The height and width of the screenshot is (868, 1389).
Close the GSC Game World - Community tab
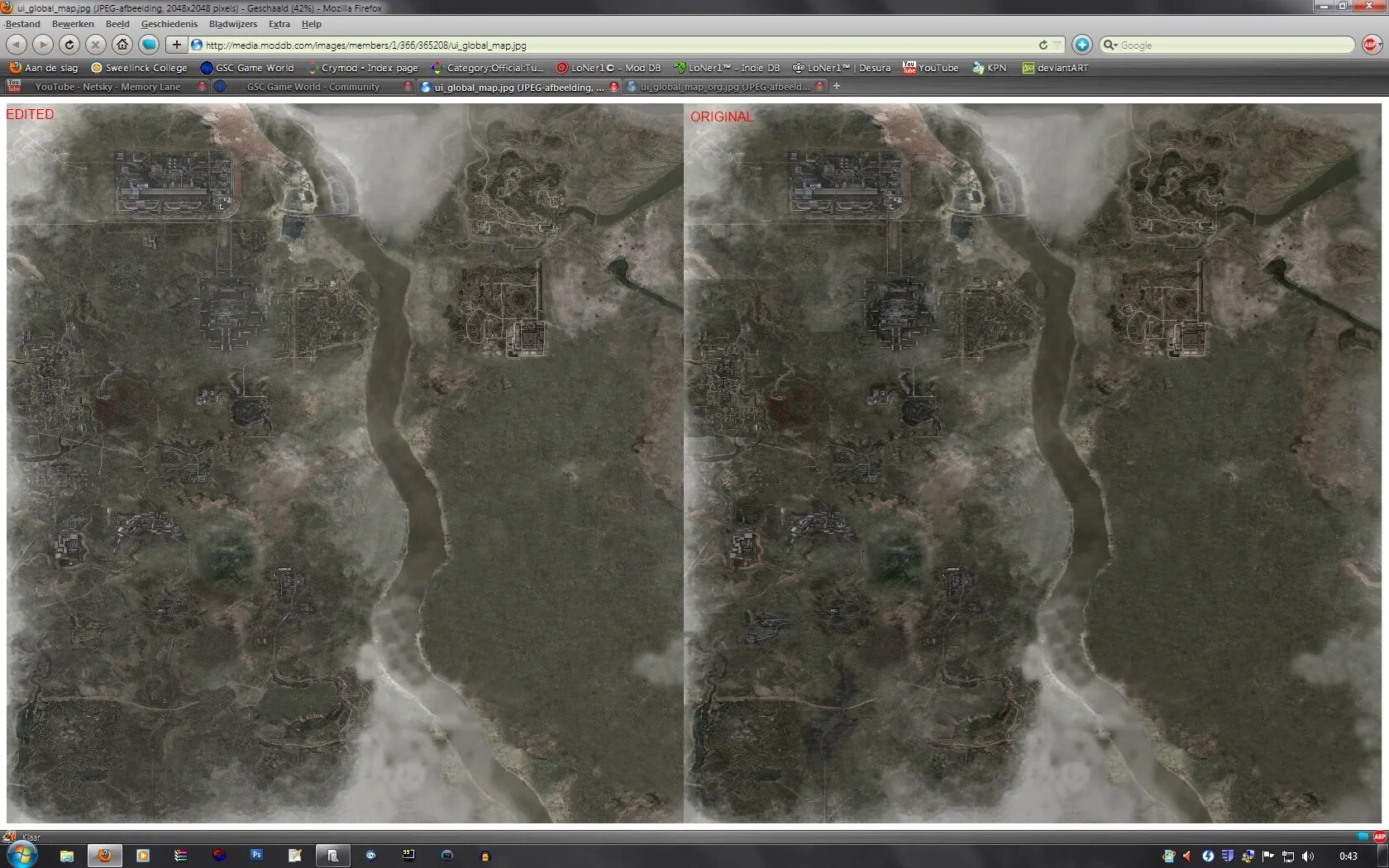pos(408,87)
